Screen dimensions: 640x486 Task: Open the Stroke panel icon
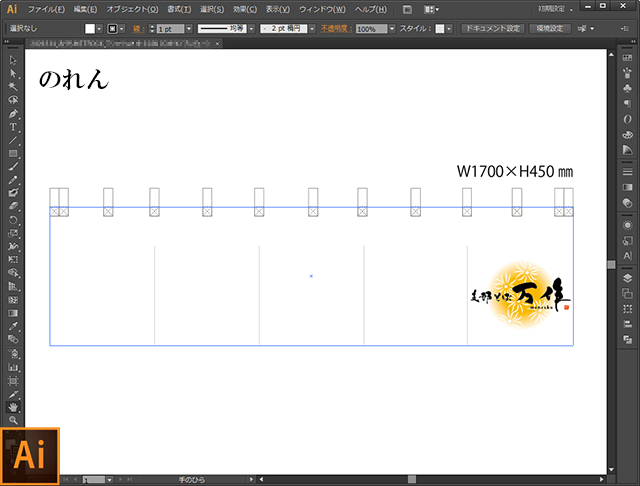point(627,172)
